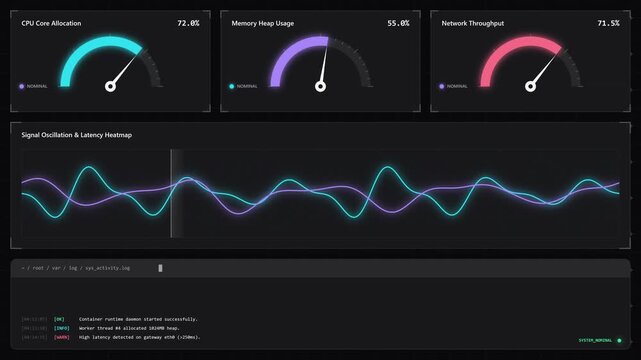Click the Memory Heap Usage gauge needle hub
Image resolution: width=641 pixels, height=360 pixels.
tap(320, 86)
